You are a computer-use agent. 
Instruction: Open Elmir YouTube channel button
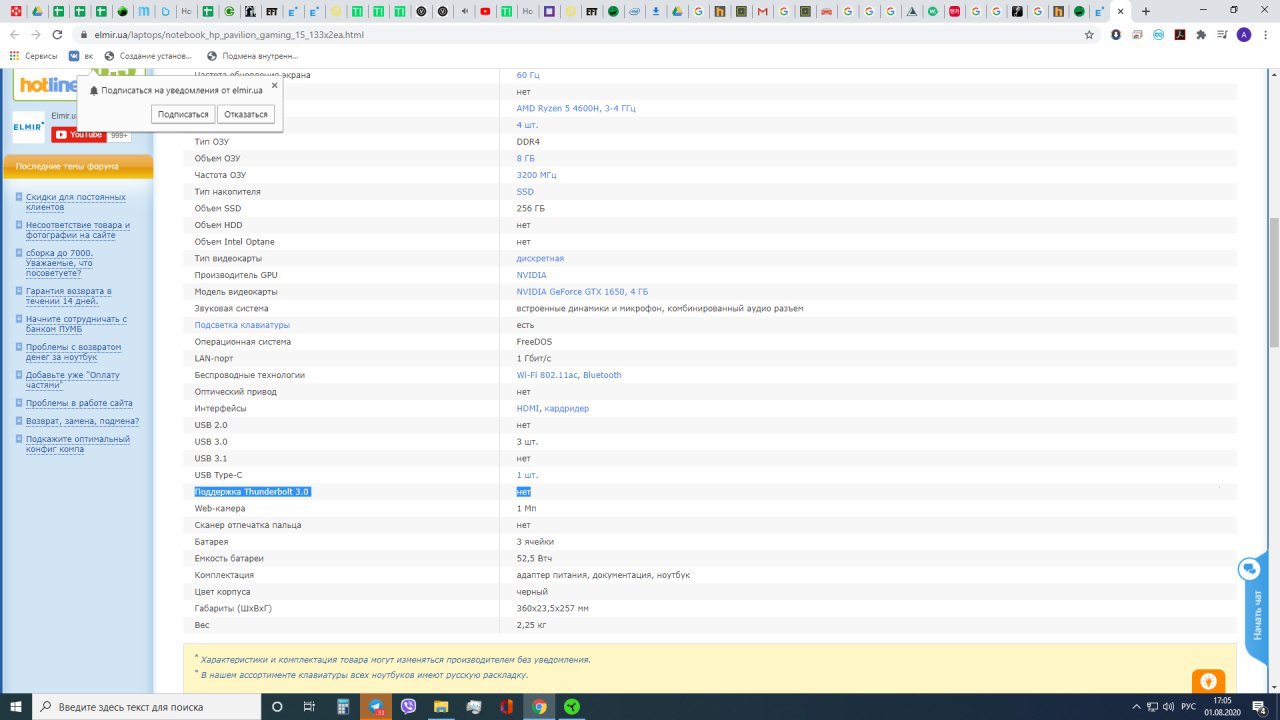click(79, 135)
